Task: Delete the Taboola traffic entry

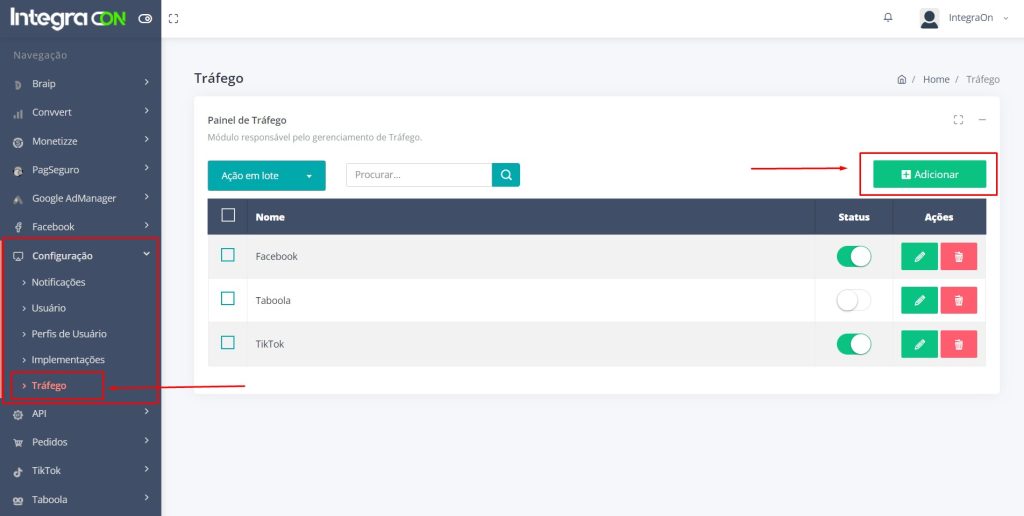Action: tap(958, 300)
